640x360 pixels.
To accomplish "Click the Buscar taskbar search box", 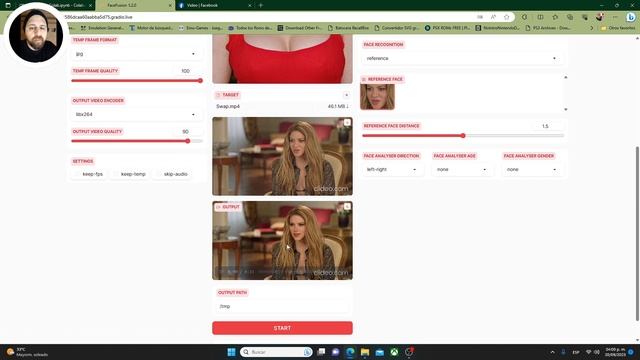I will coord(276,352).
